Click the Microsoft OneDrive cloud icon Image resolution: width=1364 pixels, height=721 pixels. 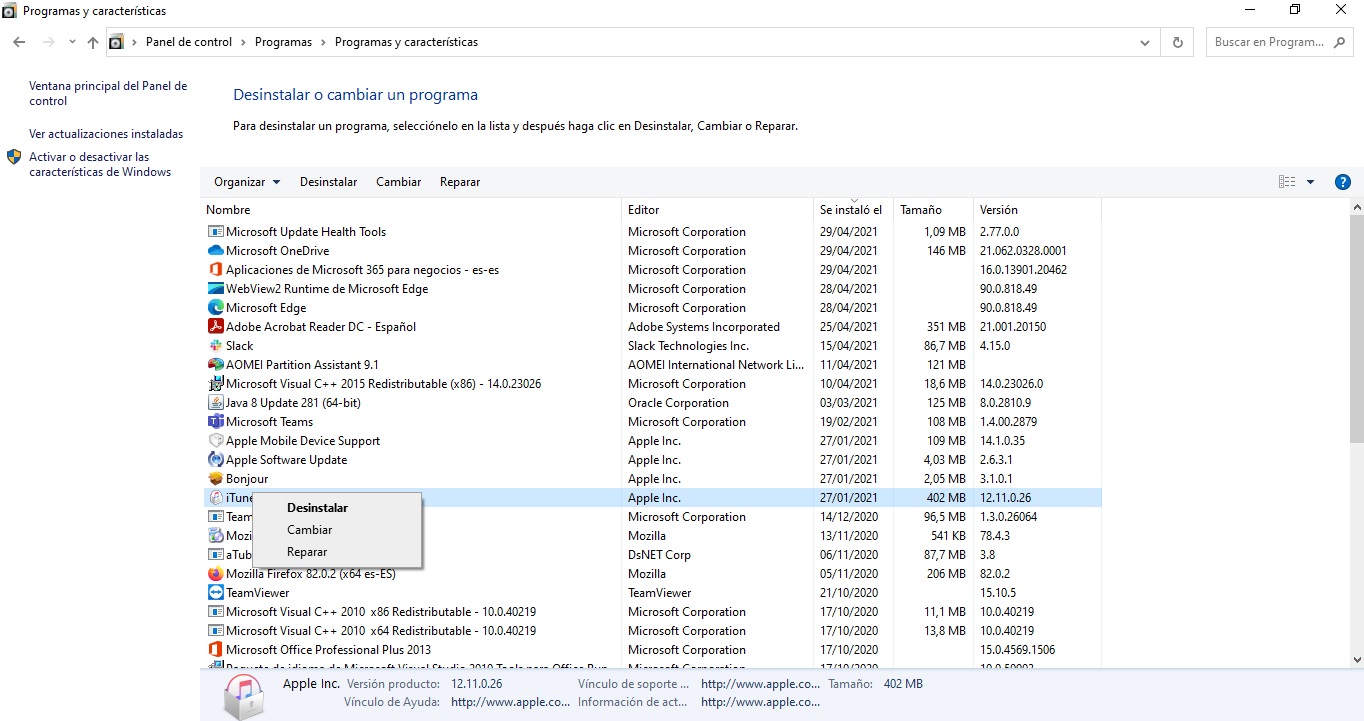215,251
